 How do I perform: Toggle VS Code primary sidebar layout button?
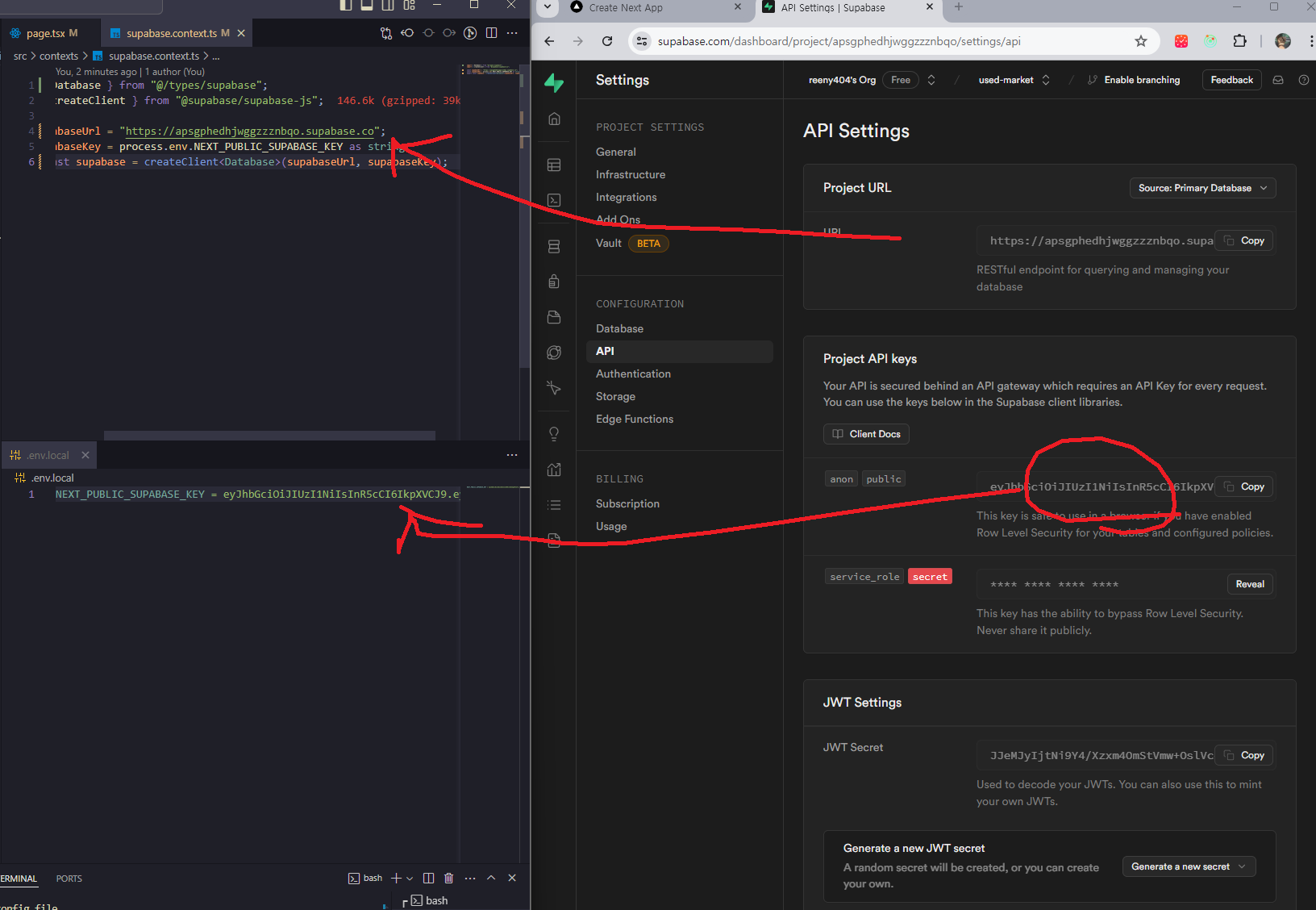pos(346,5)
